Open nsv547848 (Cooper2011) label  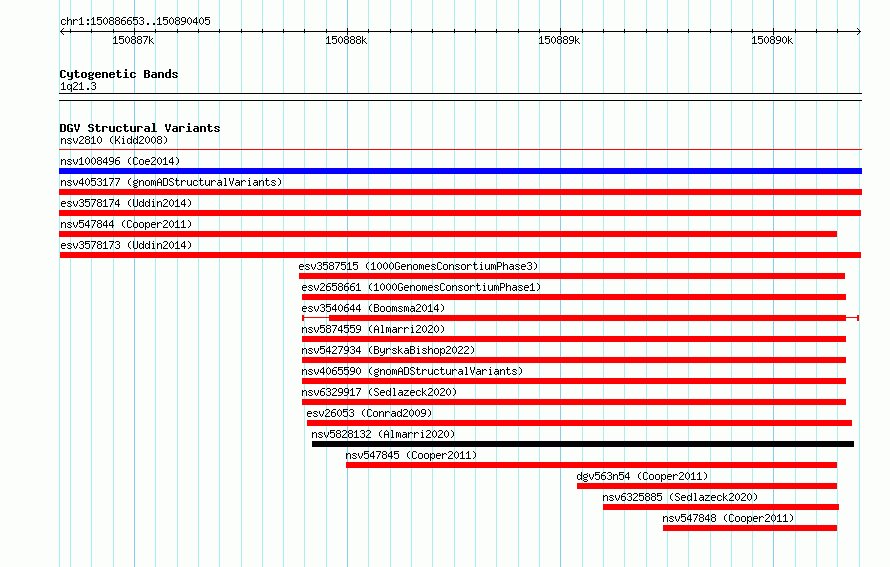tap(728, 518)
